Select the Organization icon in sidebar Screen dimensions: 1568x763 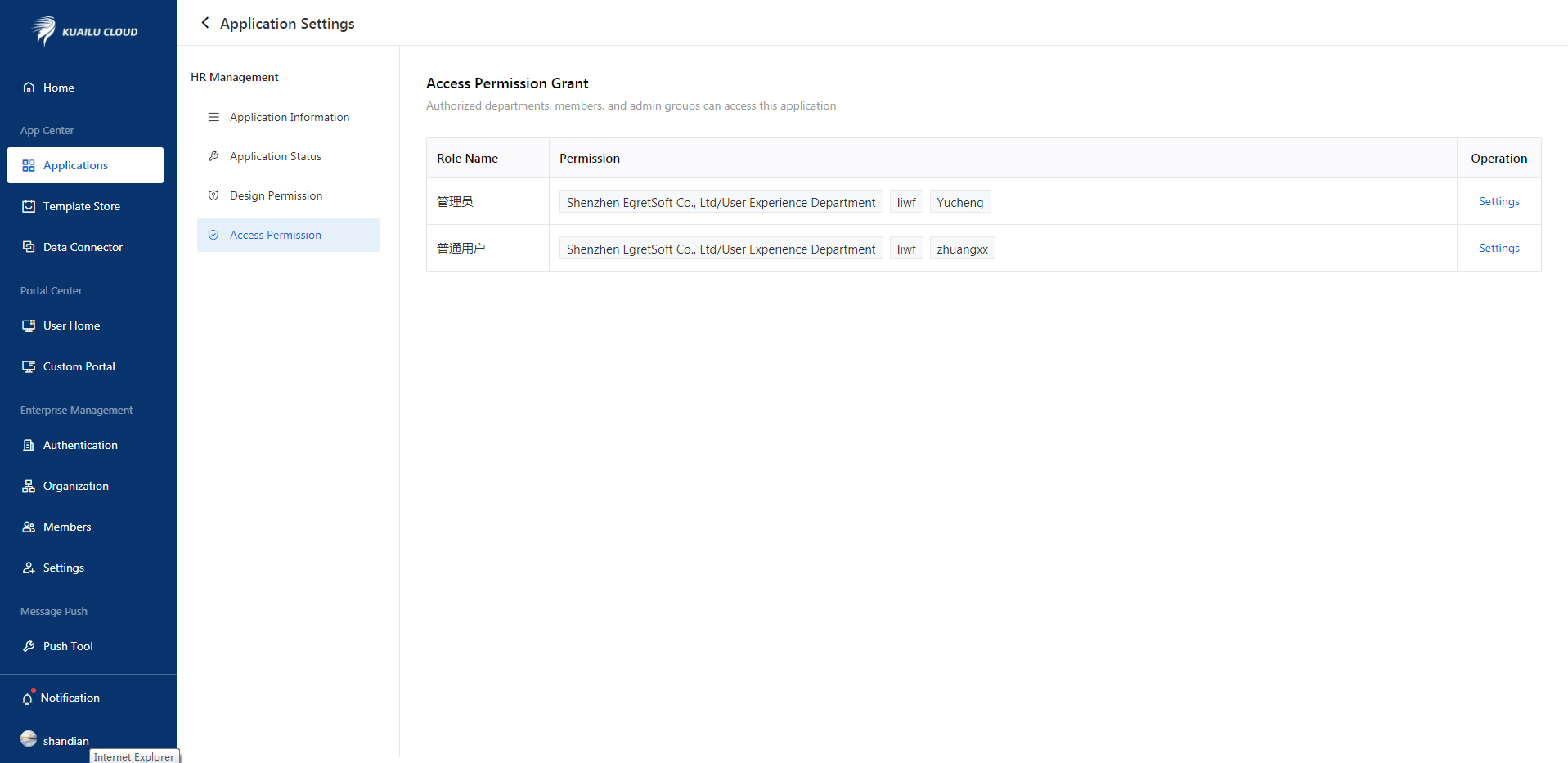point(29,486)
